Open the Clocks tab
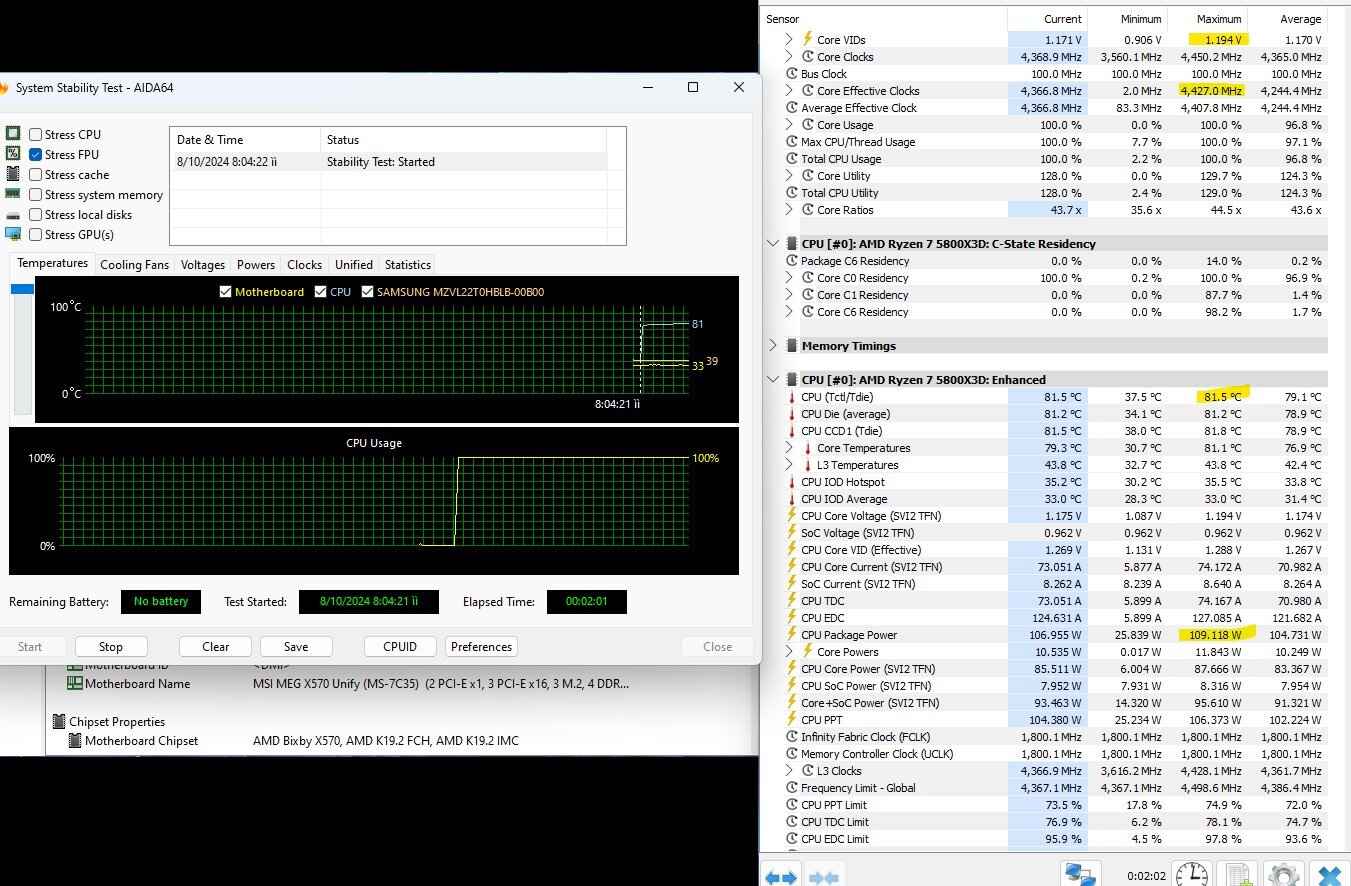Screen dimensions: 1351x886 (x=304, y=265)
